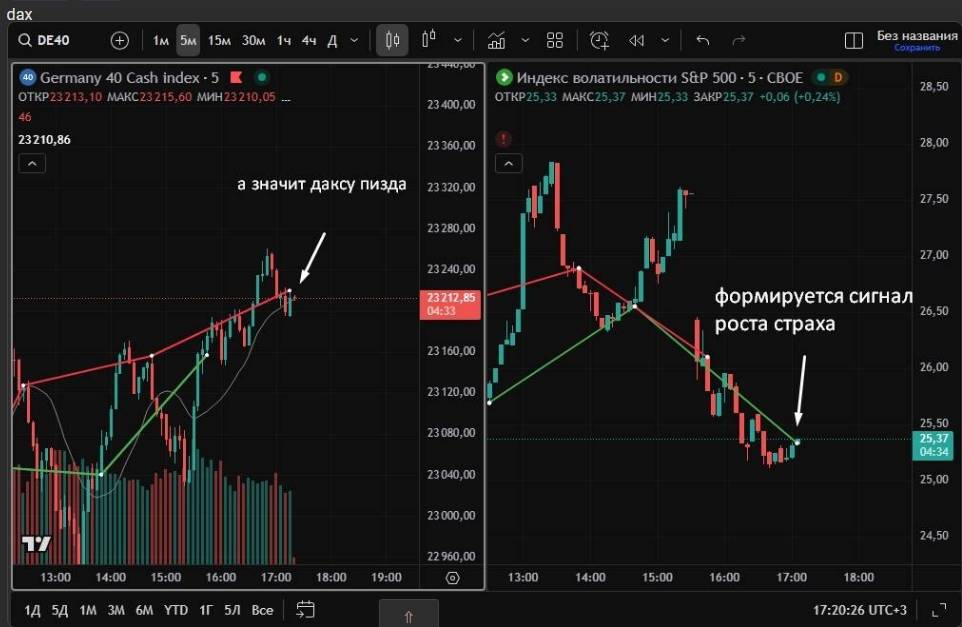Open the chart layout selection icon
The width and height of the screenshot is (962, 627).
[854, 41]
